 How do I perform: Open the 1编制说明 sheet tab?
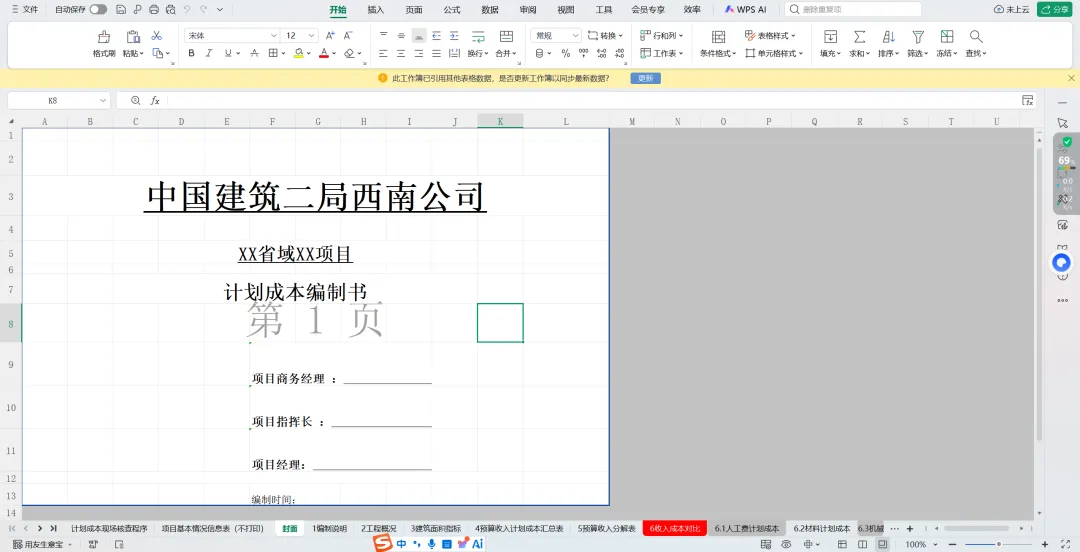tap(329, 529)
